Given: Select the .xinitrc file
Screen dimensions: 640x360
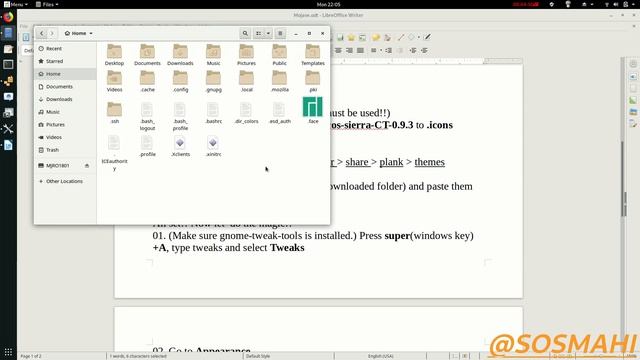Looking at the screenshot, I should point(213,146).
